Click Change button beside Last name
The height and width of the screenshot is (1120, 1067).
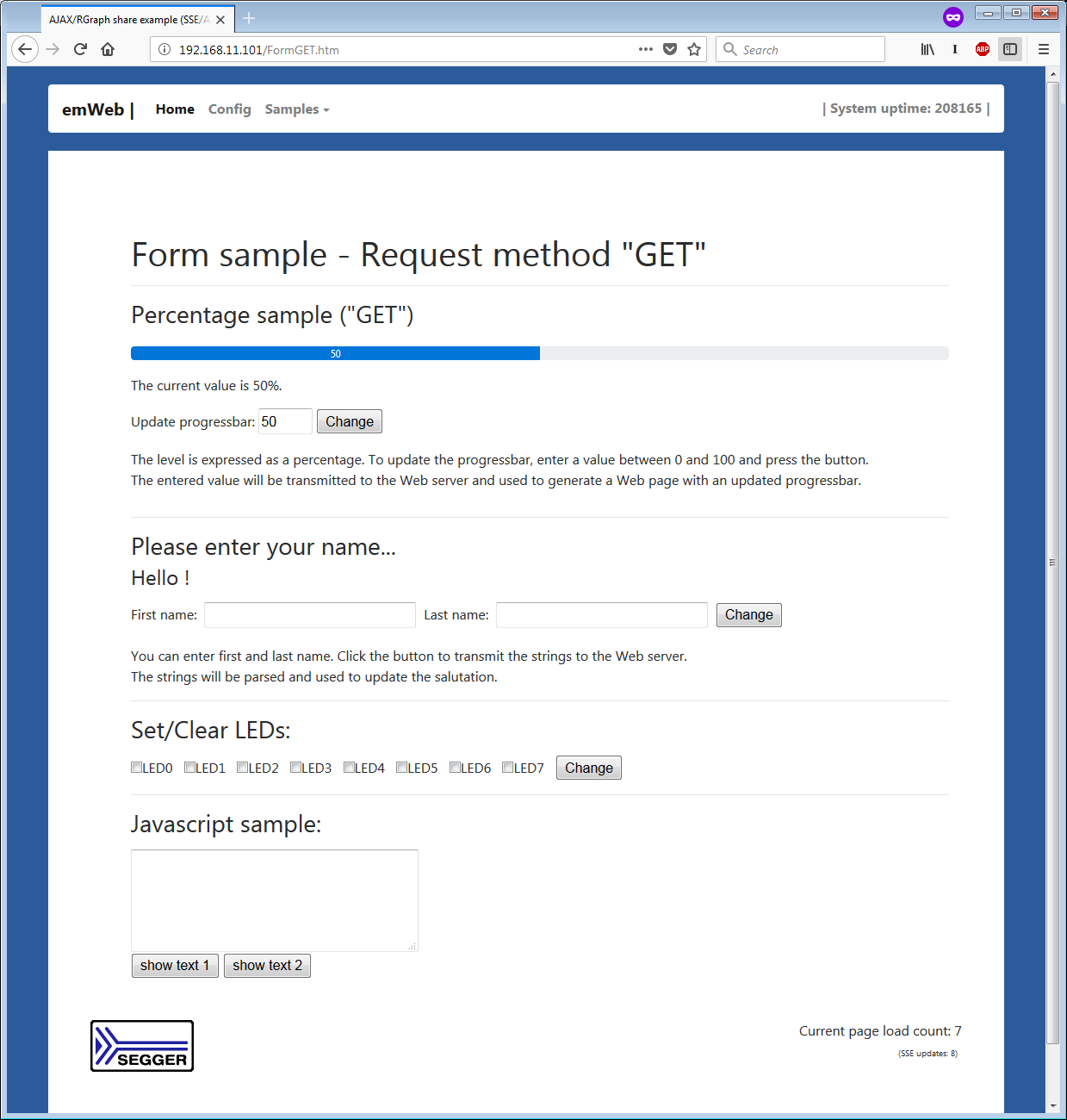pos(749,614)
